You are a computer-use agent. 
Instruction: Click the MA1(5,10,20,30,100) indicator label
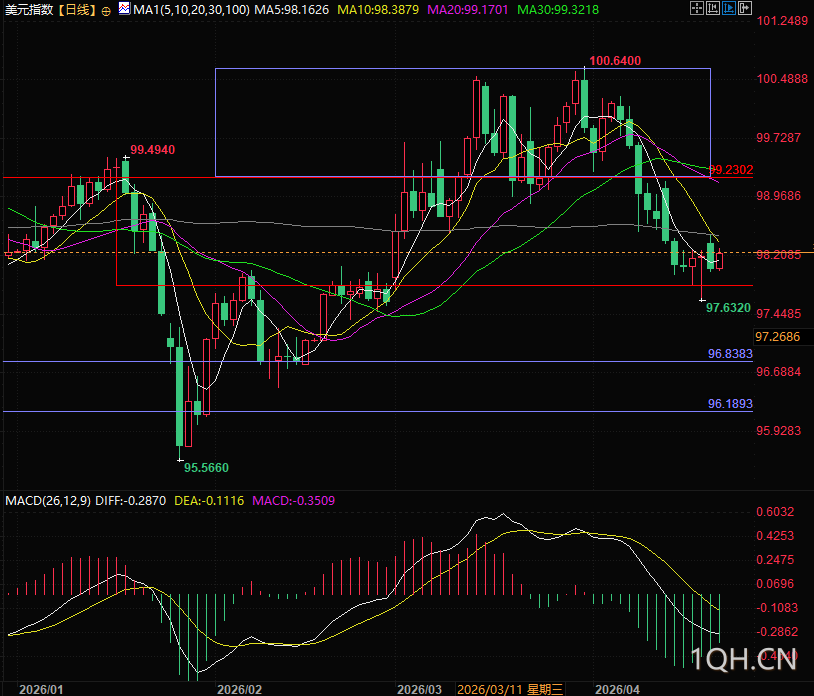point(192,10)
